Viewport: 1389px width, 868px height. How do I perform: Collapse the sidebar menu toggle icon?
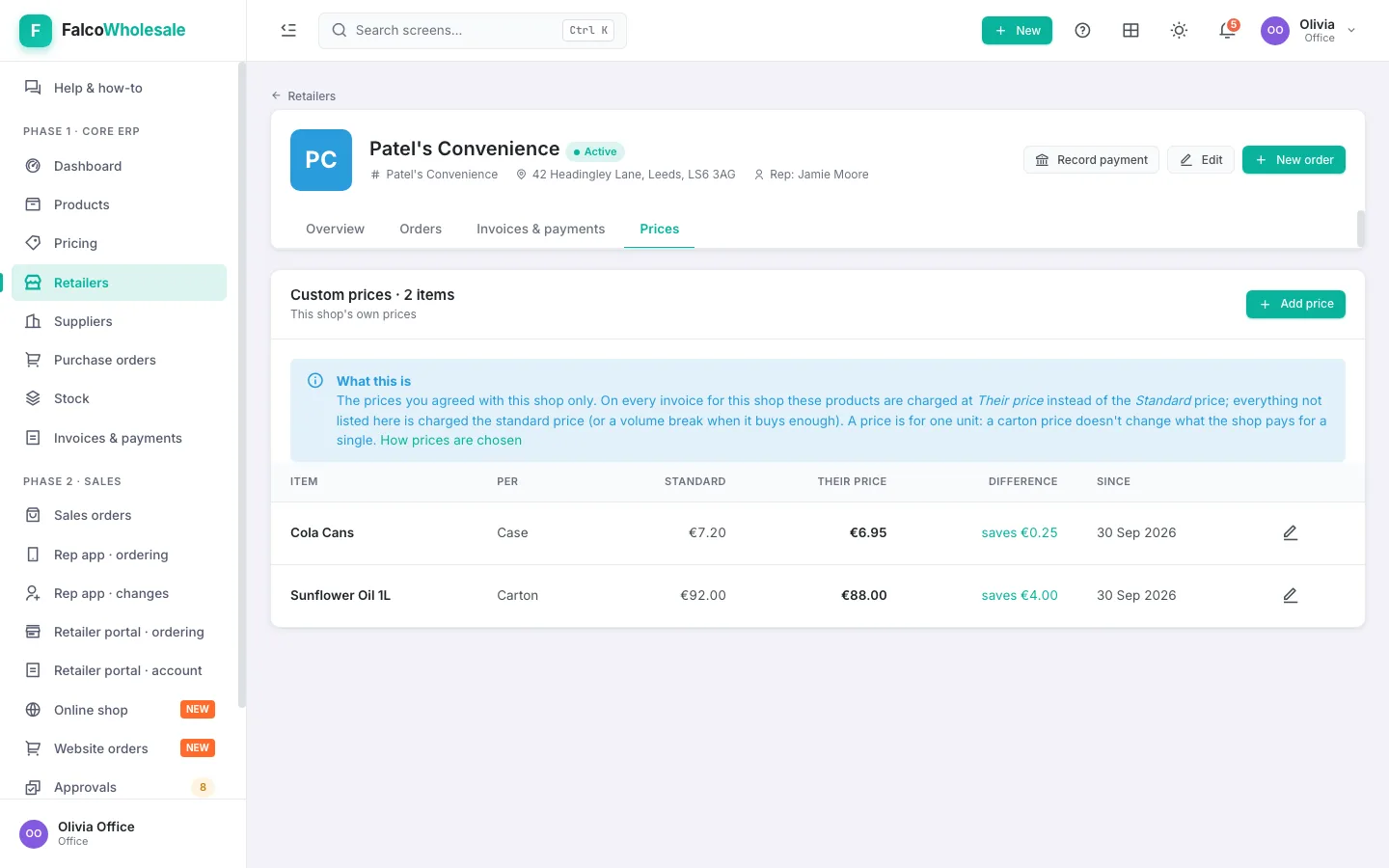coord(288,30)
